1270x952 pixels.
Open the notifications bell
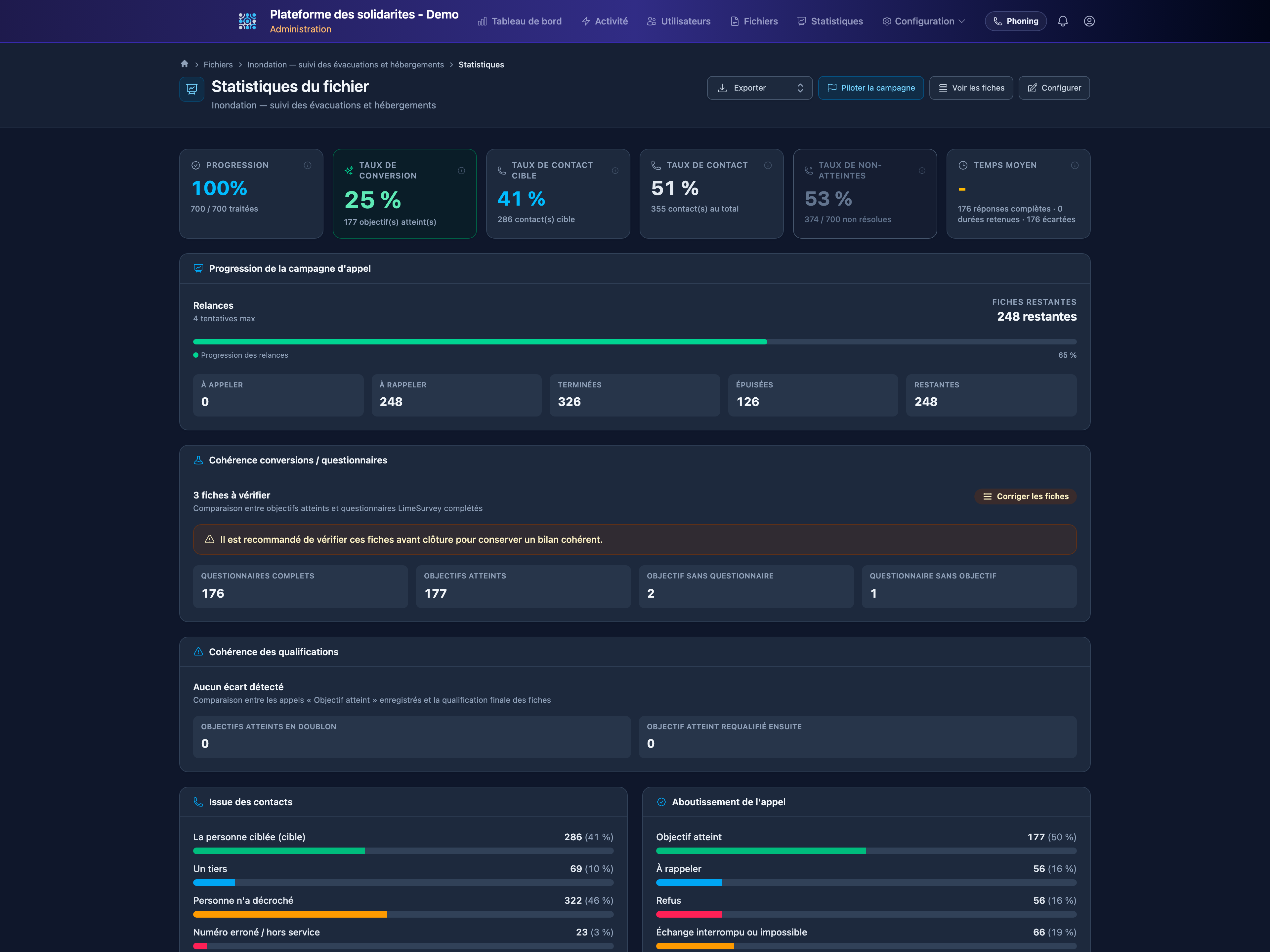[1063, 21]
